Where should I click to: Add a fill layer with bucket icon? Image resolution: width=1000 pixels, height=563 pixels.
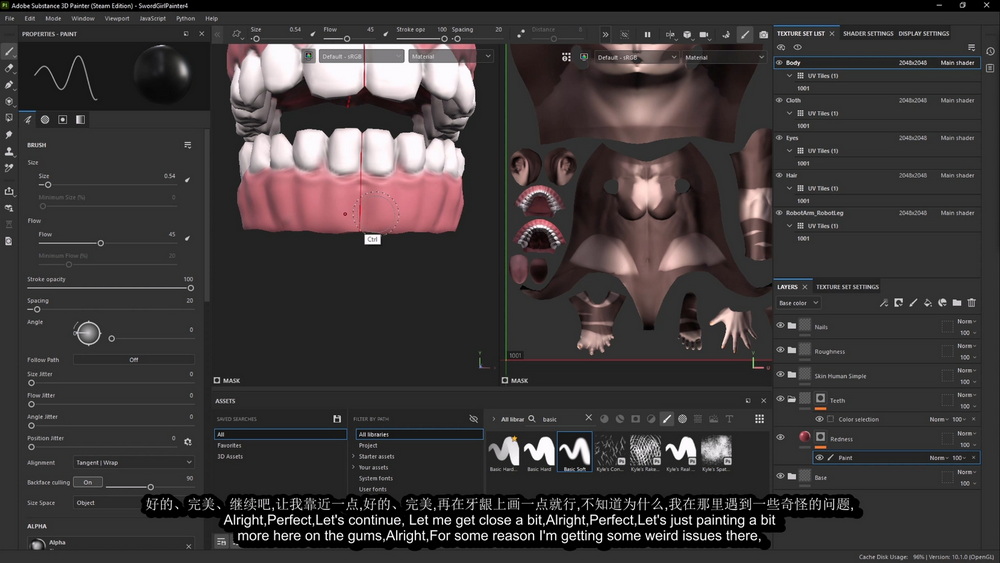click(x=928, y=303)
